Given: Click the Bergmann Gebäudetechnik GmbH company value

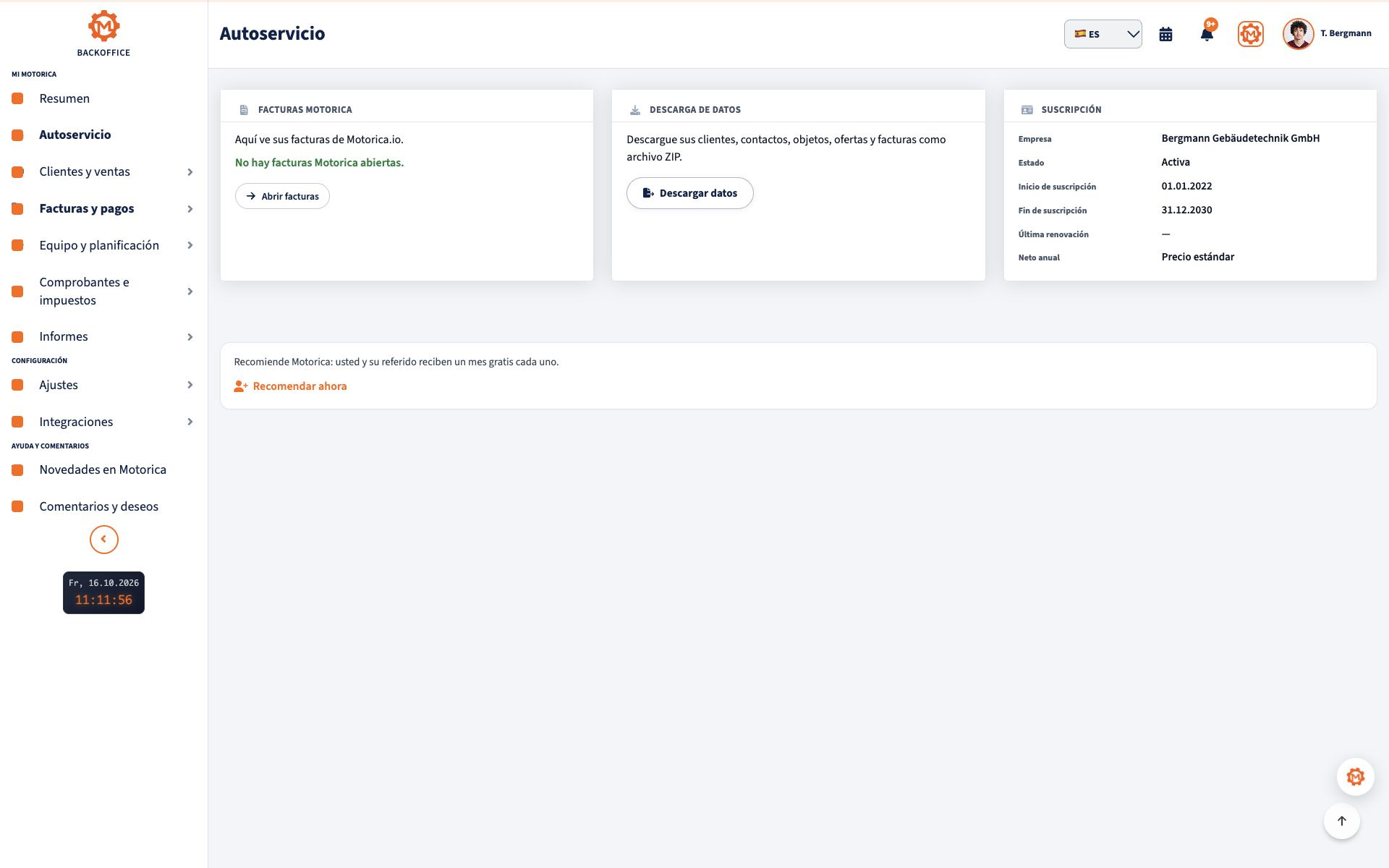Looking at the screenshot, I should [x=1240, y=138].
